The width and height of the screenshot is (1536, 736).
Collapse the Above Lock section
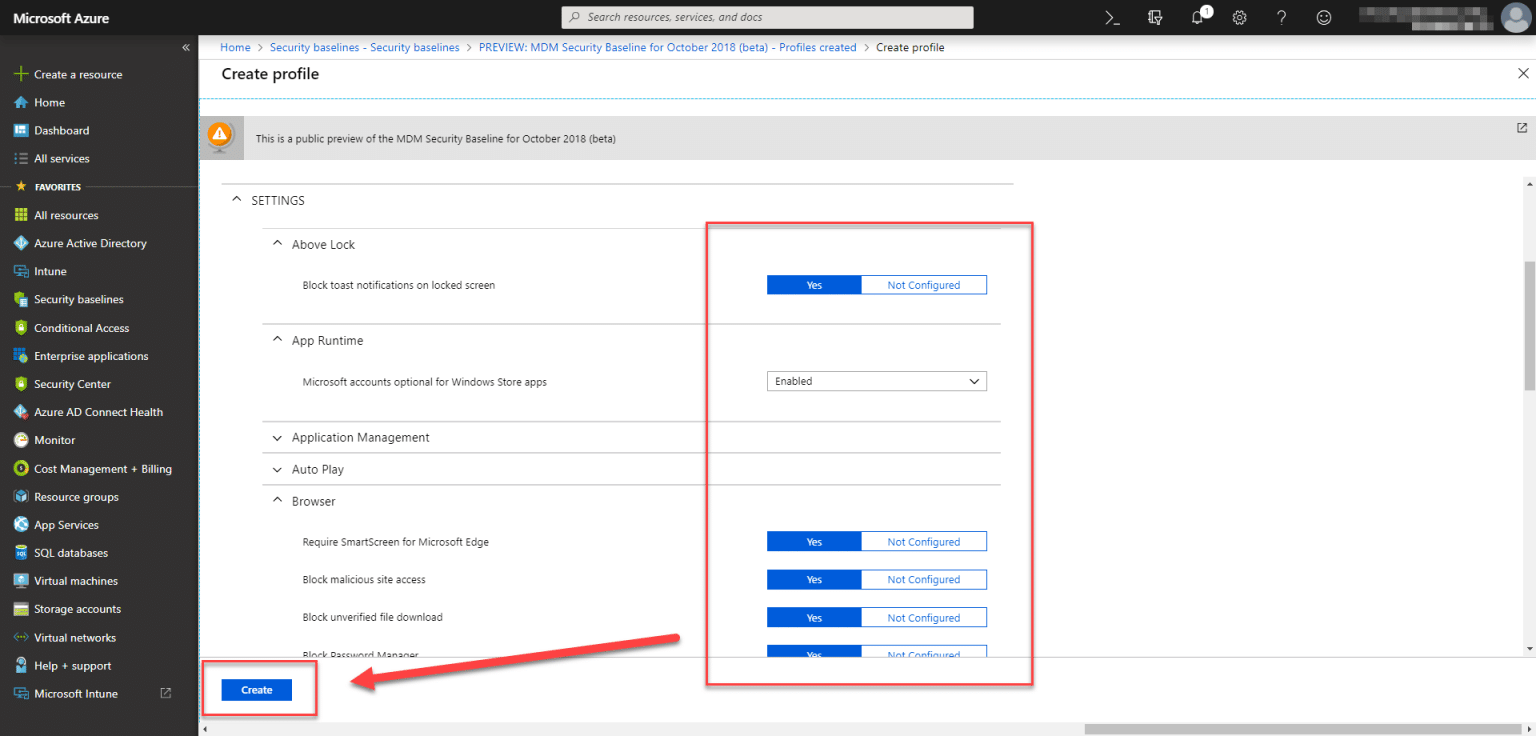pos(277,244)
